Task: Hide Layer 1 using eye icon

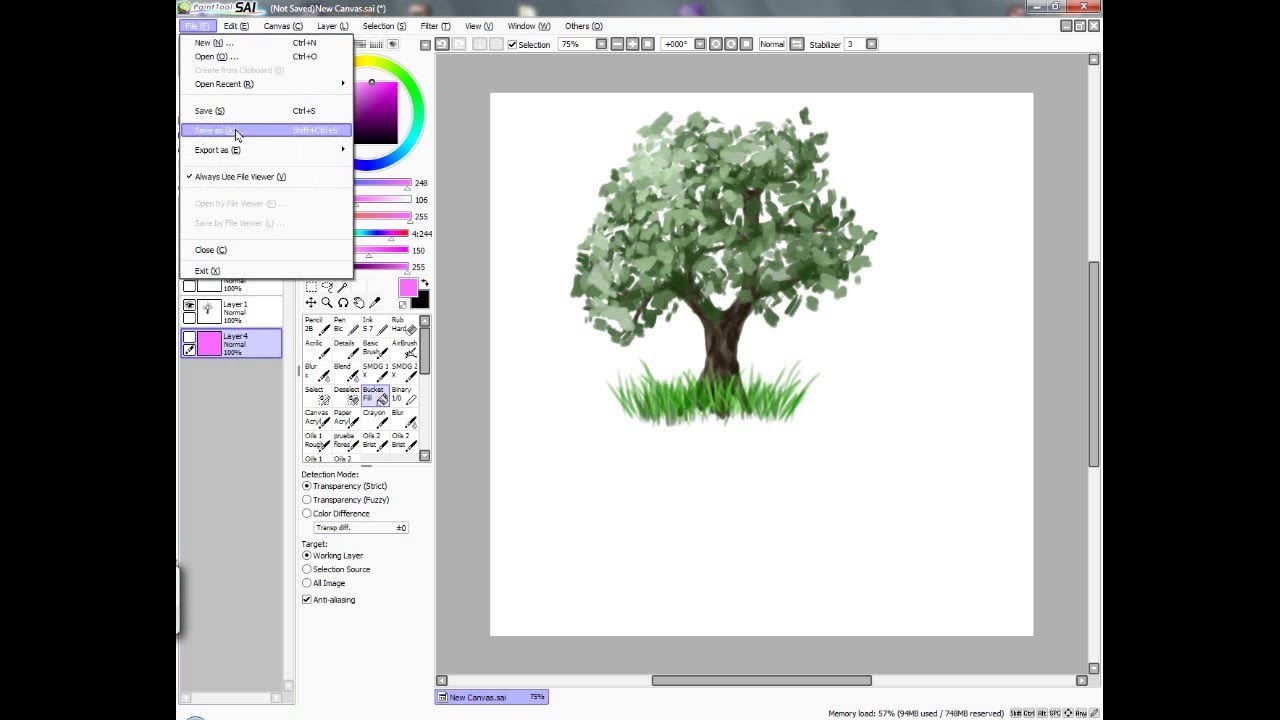Action: click(x=189, y=306)
